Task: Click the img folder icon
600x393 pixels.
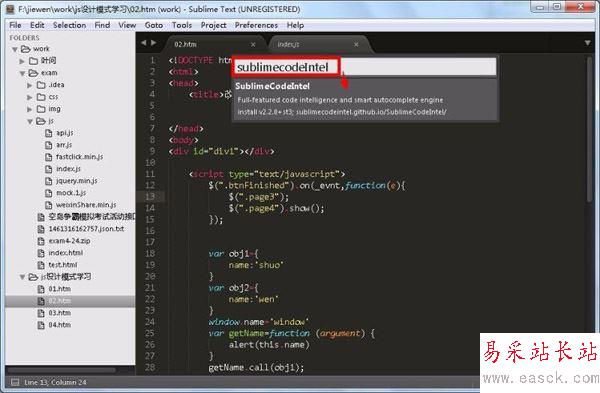Action: [41, 109]
